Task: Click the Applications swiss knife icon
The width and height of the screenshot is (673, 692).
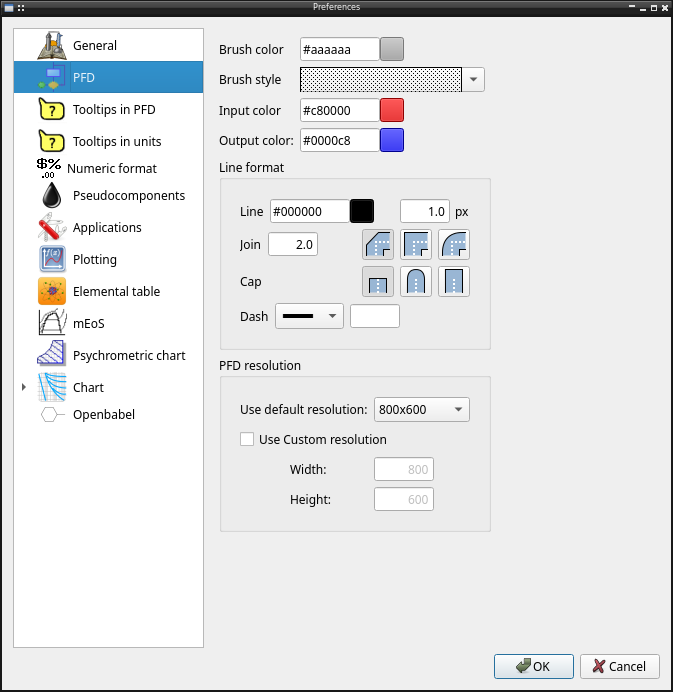Action: tap(52, 227)
